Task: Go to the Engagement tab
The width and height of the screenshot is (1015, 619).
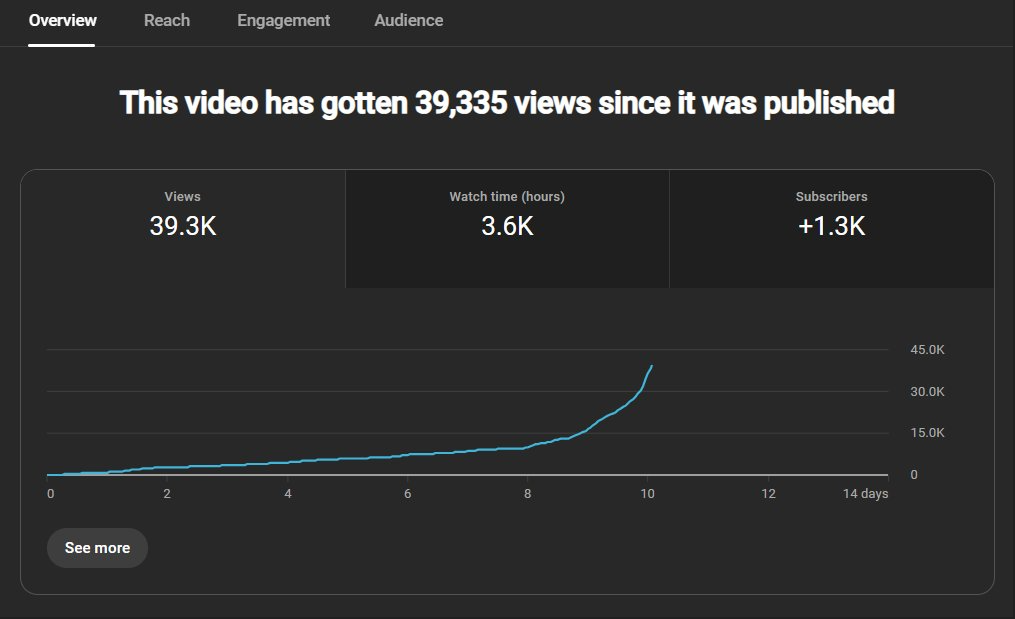Action: [283, 21]
